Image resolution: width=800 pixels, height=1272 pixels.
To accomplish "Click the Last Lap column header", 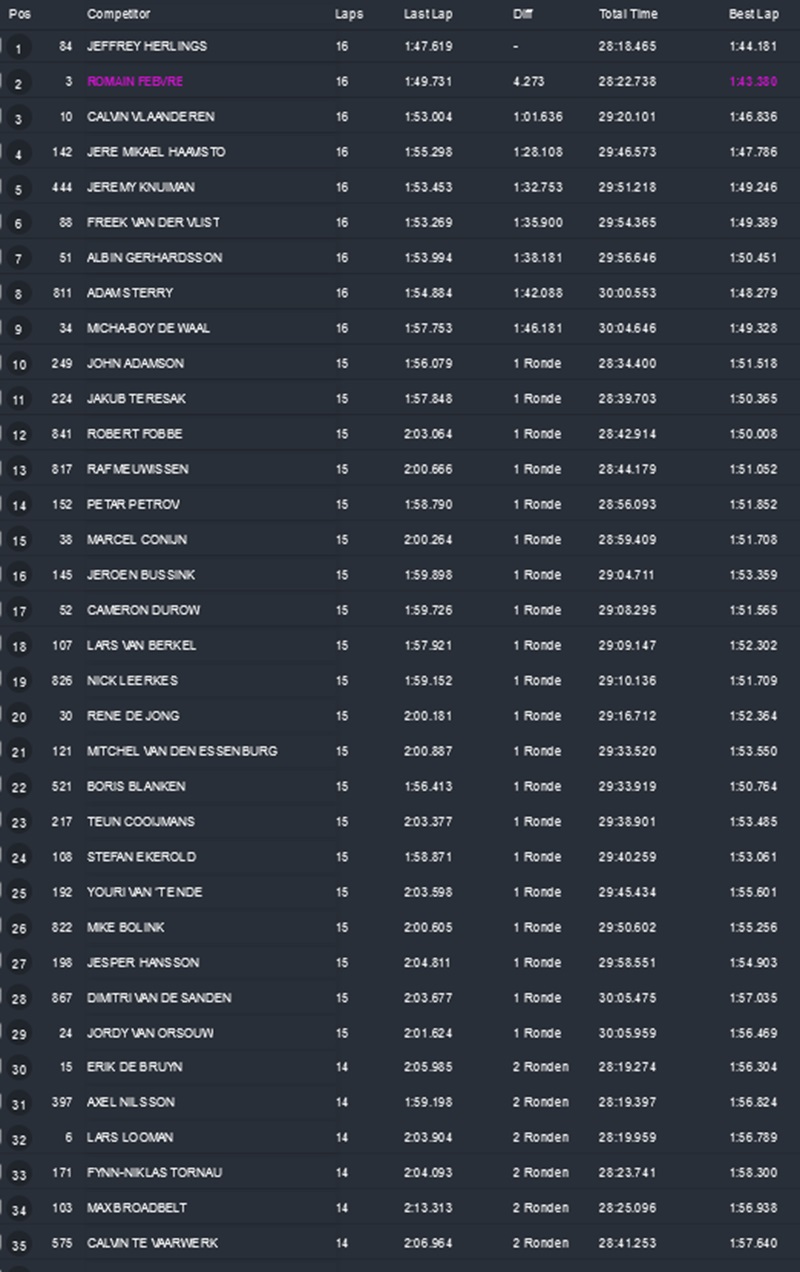I will tap(424, 15).
